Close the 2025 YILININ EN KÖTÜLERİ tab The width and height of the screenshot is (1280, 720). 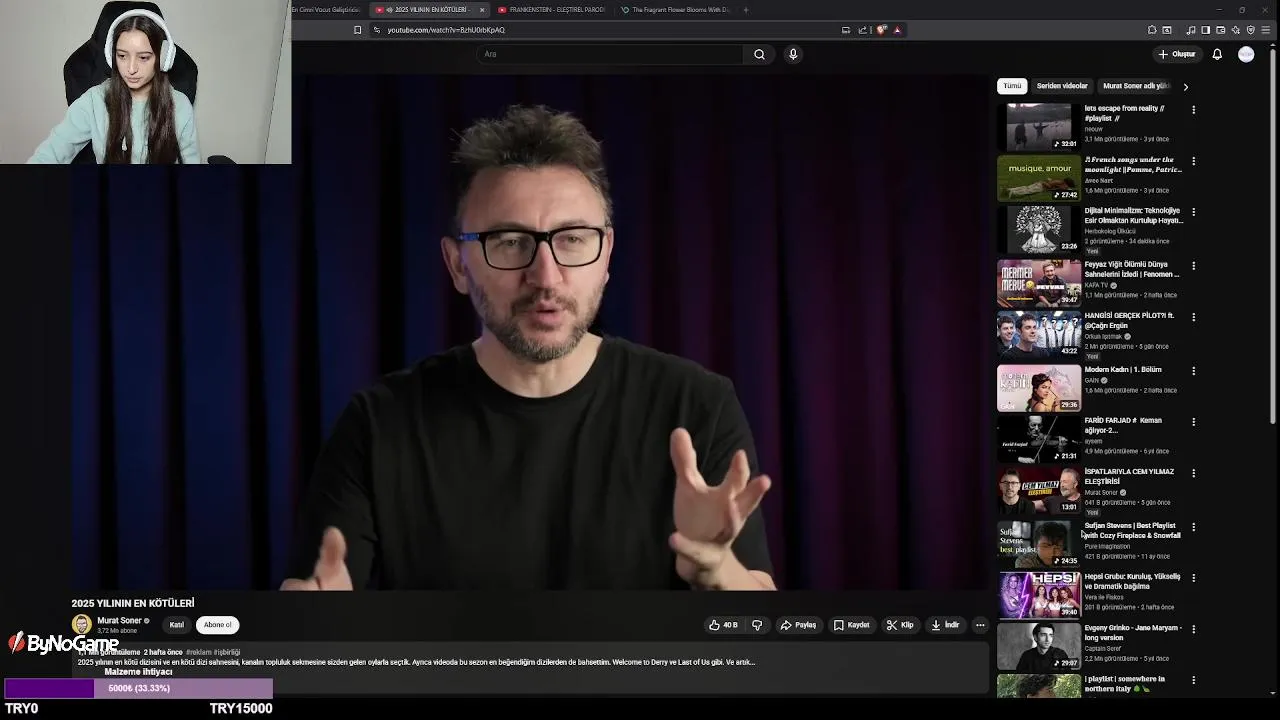point(482,10)
